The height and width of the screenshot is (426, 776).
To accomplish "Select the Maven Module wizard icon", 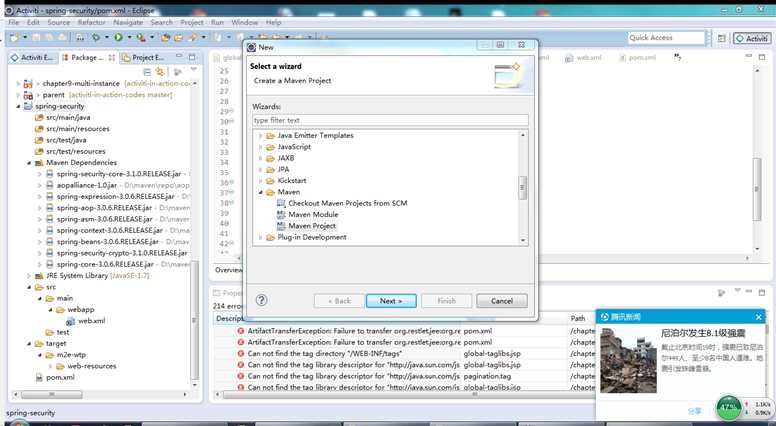I will click(281, 215).
